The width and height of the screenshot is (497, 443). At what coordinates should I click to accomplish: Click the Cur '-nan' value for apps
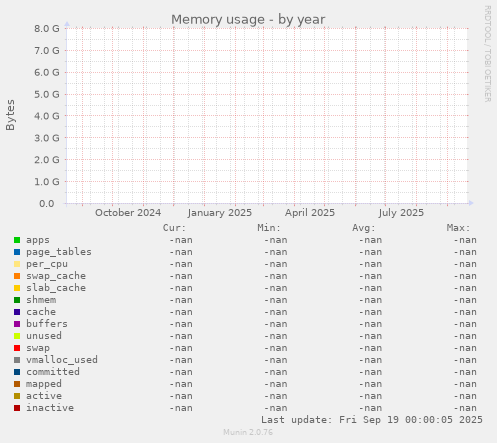(x=181, y=240)
